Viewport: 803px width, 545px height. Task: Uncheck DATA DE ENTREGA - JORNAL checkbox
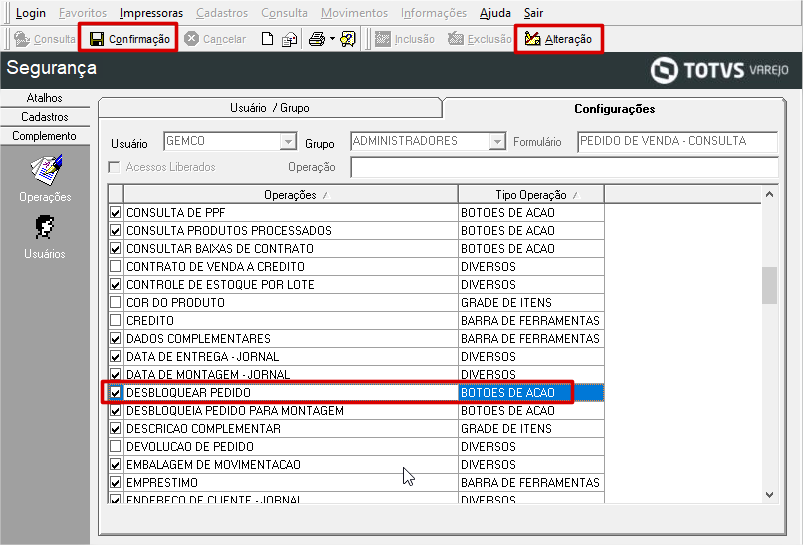(x=116, y=357)
